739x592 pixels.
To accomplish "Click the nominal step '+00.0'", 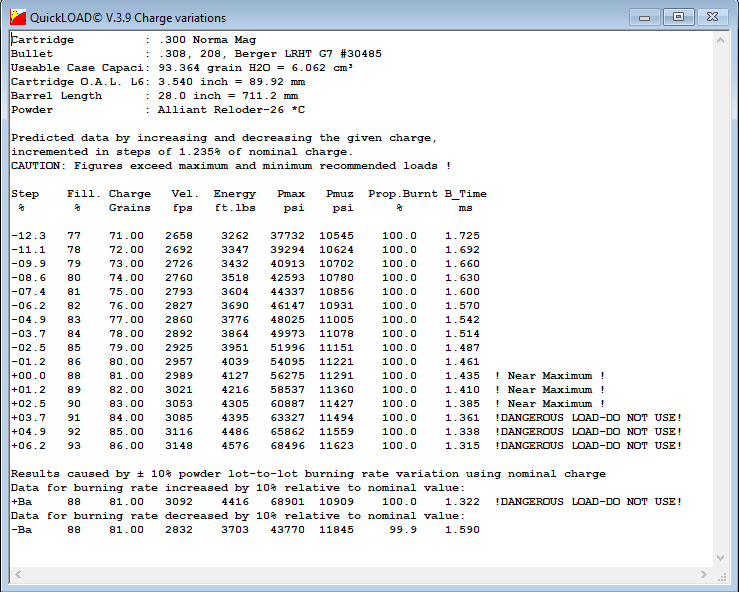I will tap(28, 376).
